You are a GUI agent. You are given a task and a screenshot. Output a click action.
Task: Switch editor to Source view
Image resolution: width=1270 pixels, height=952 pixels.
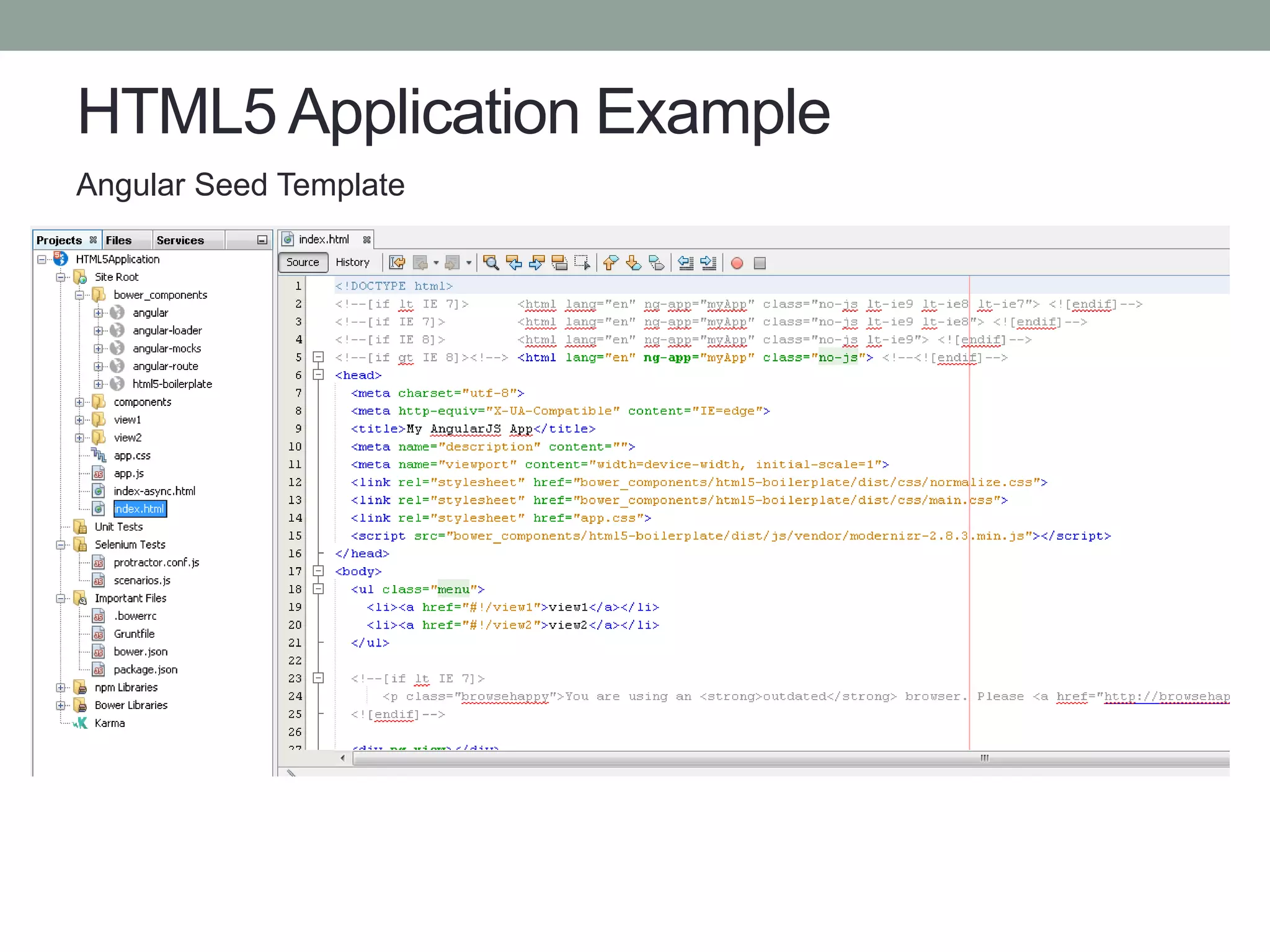coord(303,262)
